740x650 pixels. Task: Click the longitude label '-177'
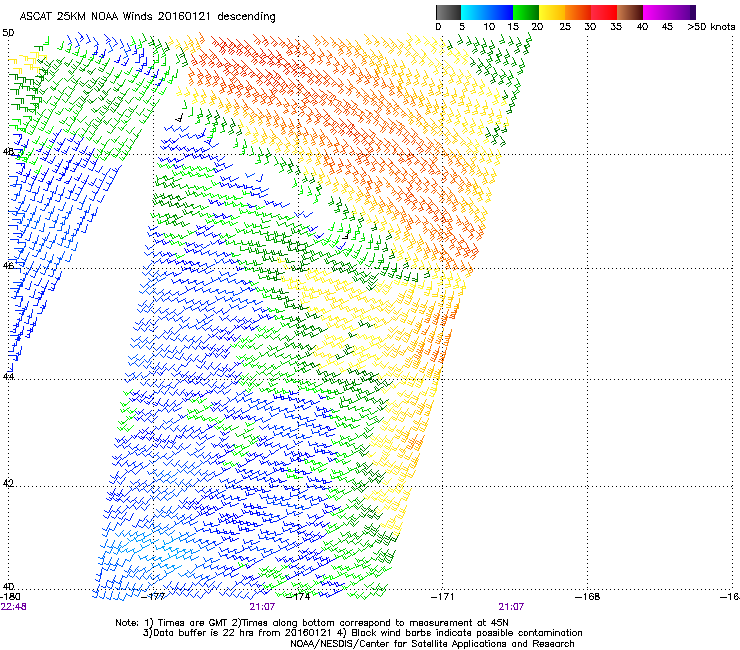point(153,597)
